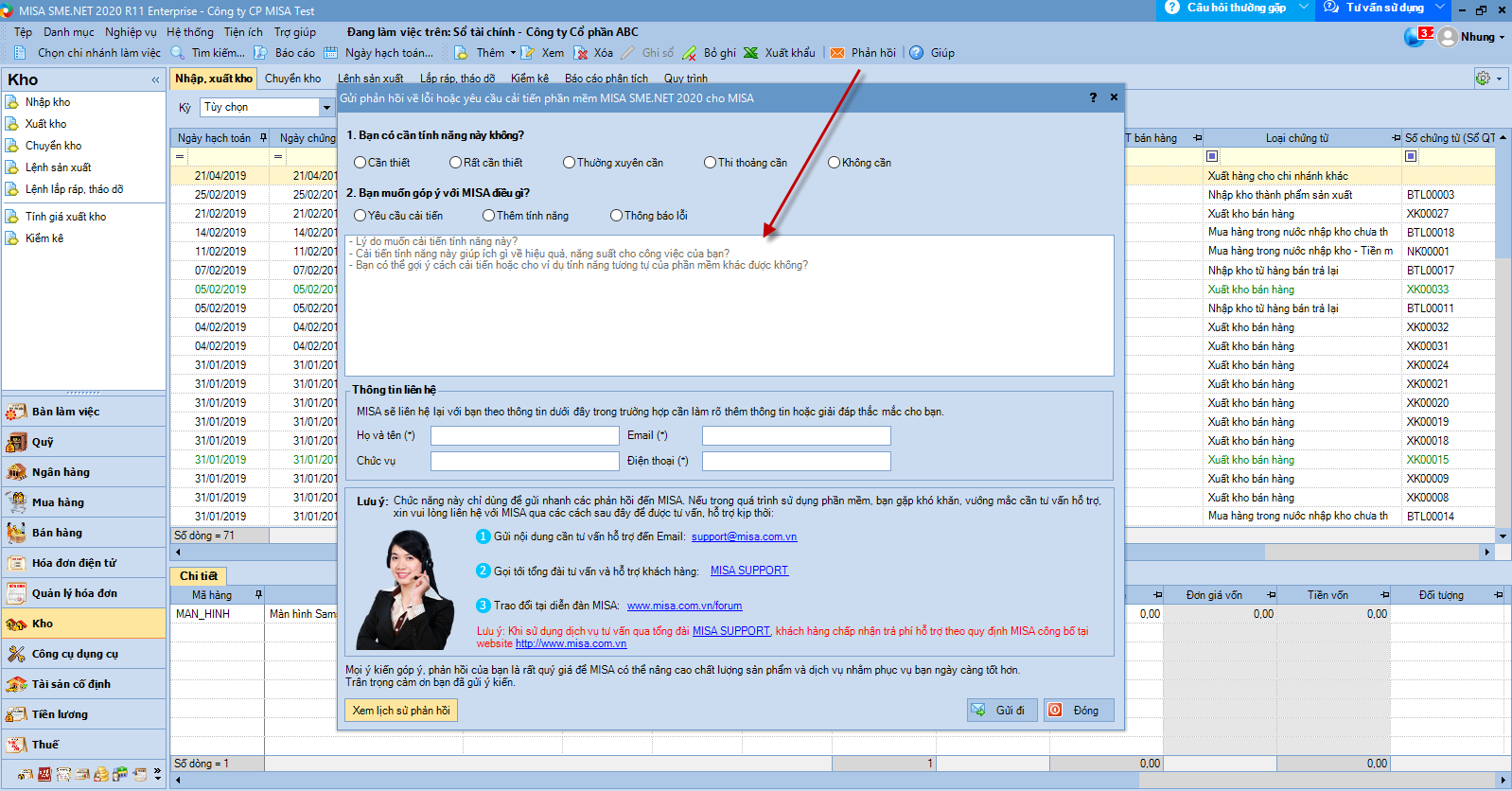Image resolution: width=1512 pixels, height=791 pixels.
Task: Open the Quản lý hóa đơn module icon
Action: tap(16, 593)
